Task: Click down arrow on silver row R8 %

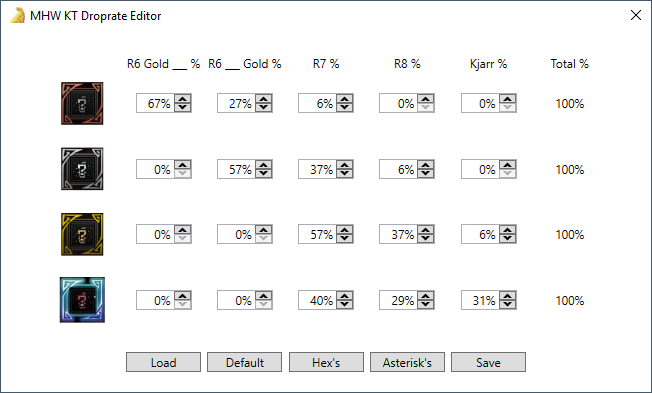Action: (x=426, y=173)
